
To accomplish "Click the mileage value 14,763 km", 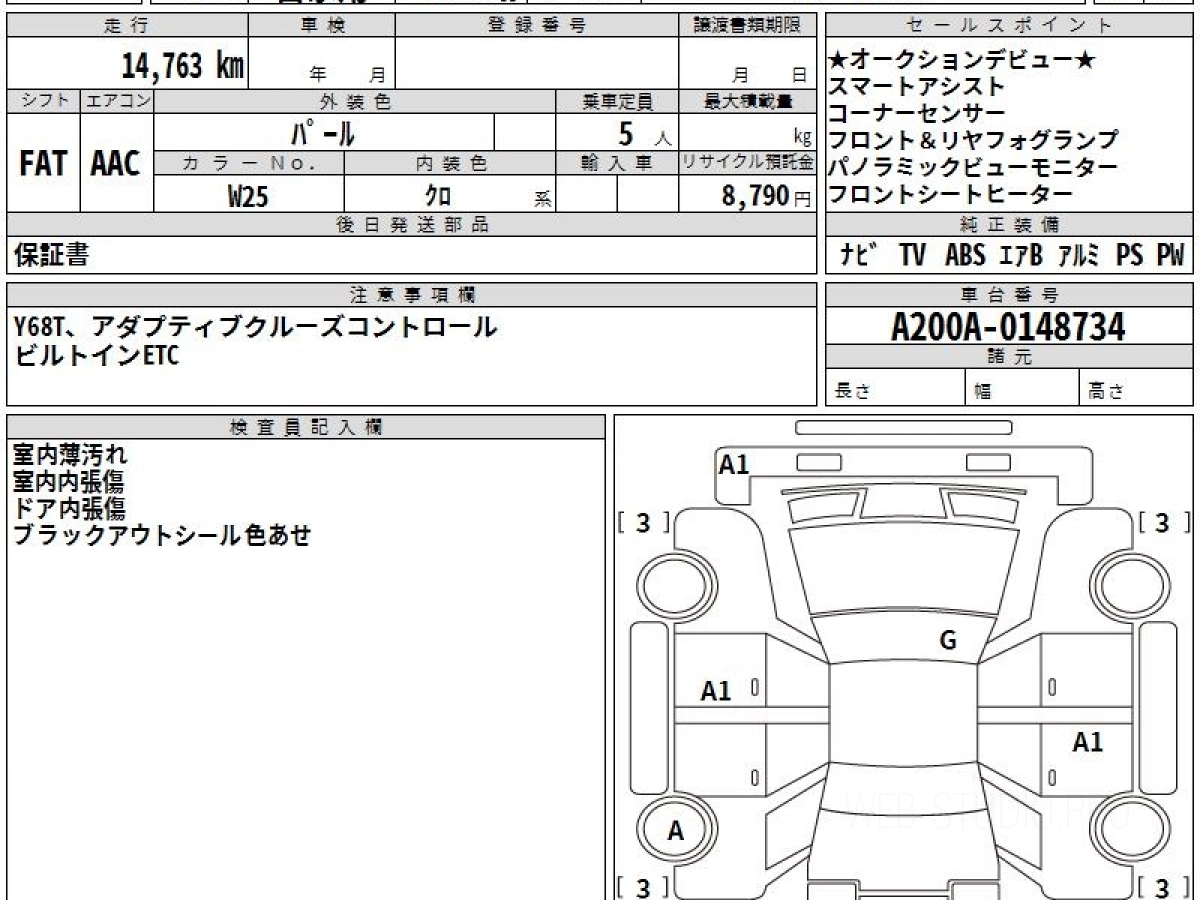I will tap(183, 66).
